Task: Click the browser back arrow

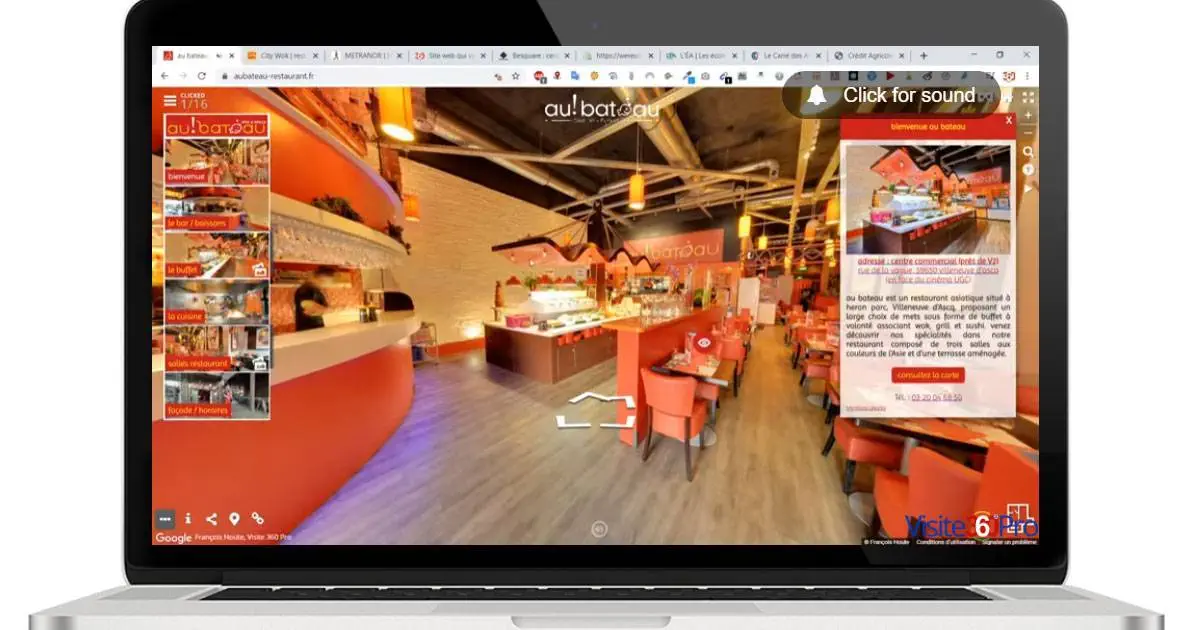Action: click(165, 76)
